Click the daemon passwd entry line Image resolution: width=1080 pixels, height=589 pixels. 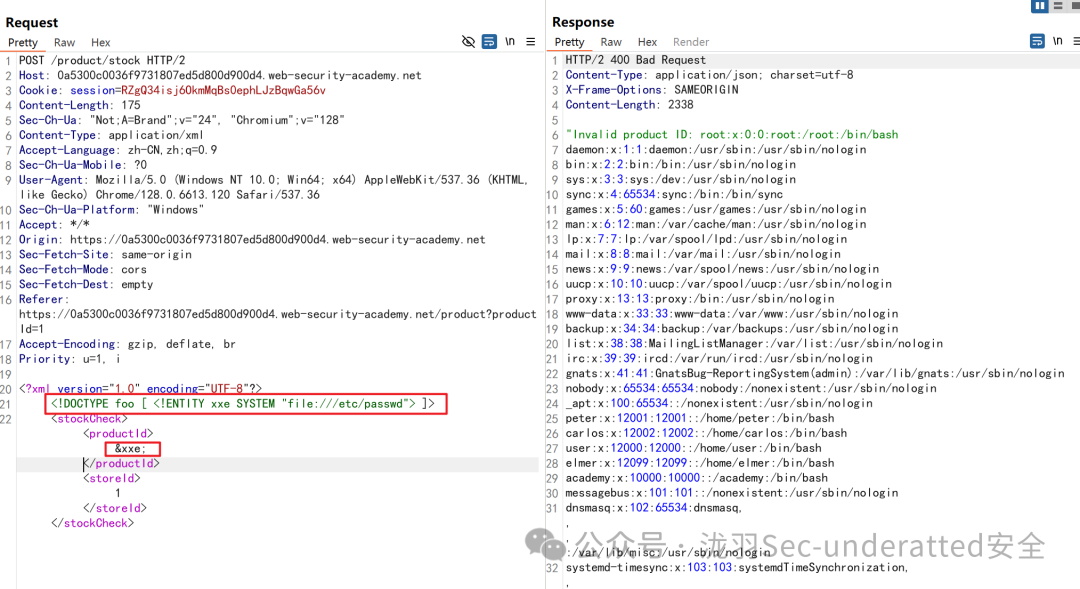point(716,150)
